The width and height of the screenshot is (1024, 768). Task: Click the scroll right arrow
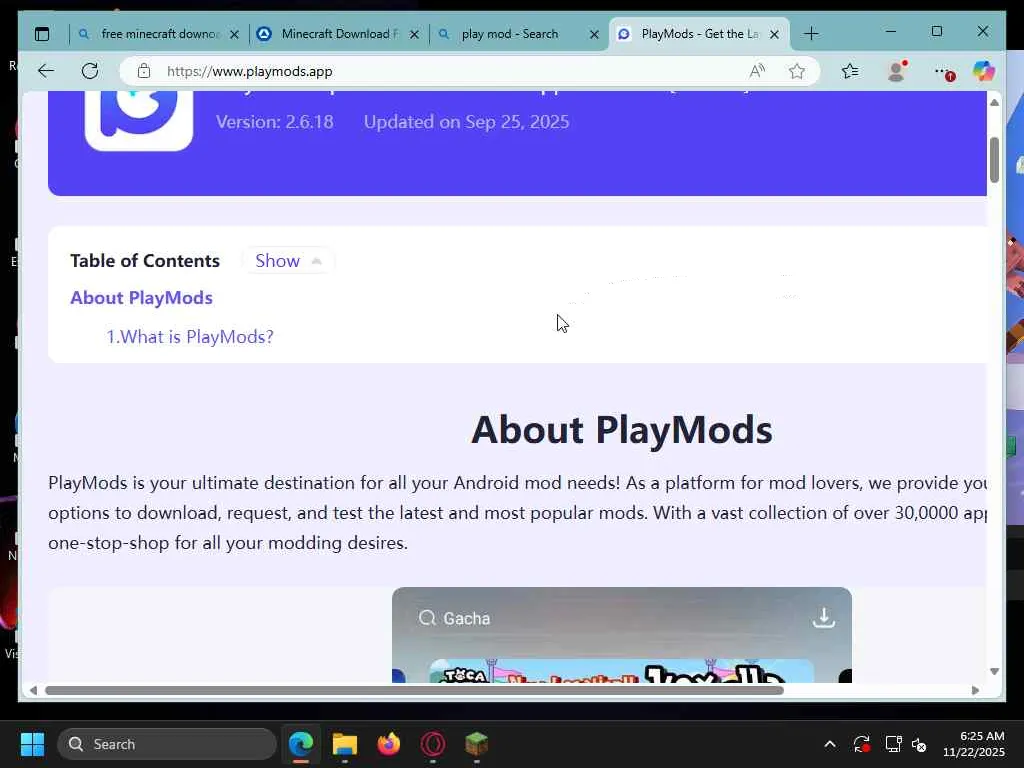pos(976,690)
